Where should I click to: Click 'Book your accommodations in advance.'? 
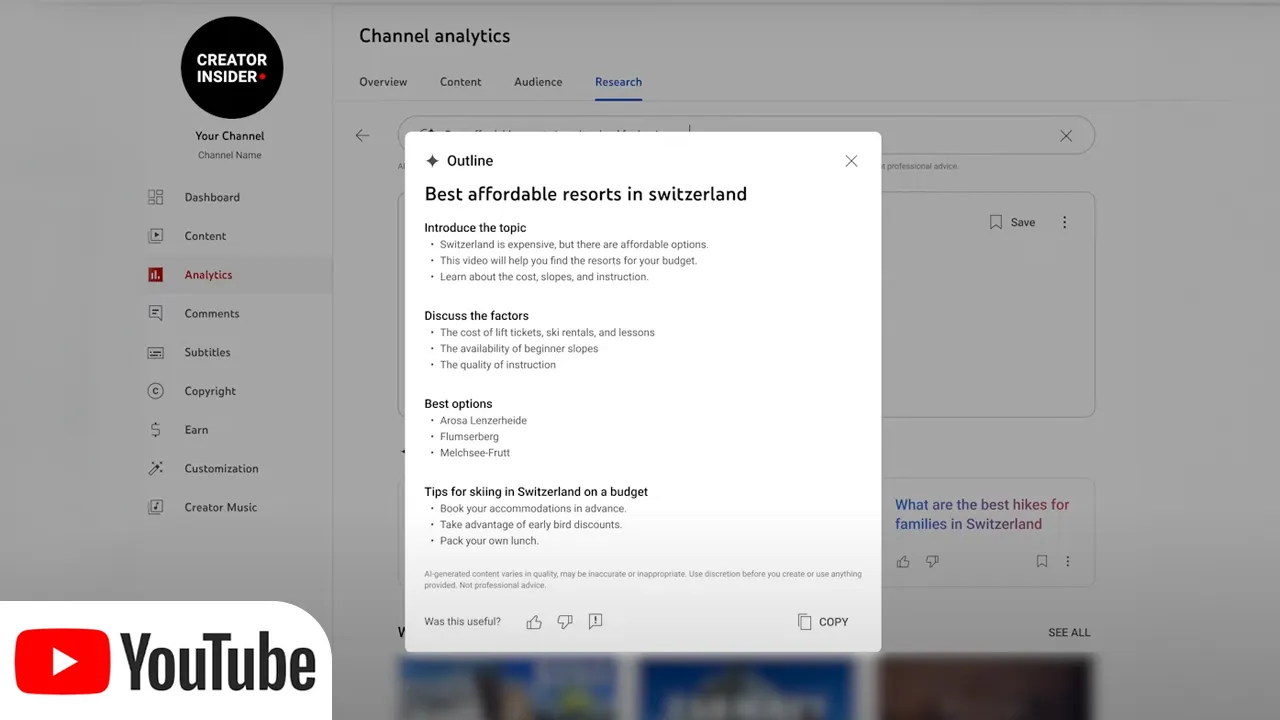pyautogui.click(x=533, y=509)
